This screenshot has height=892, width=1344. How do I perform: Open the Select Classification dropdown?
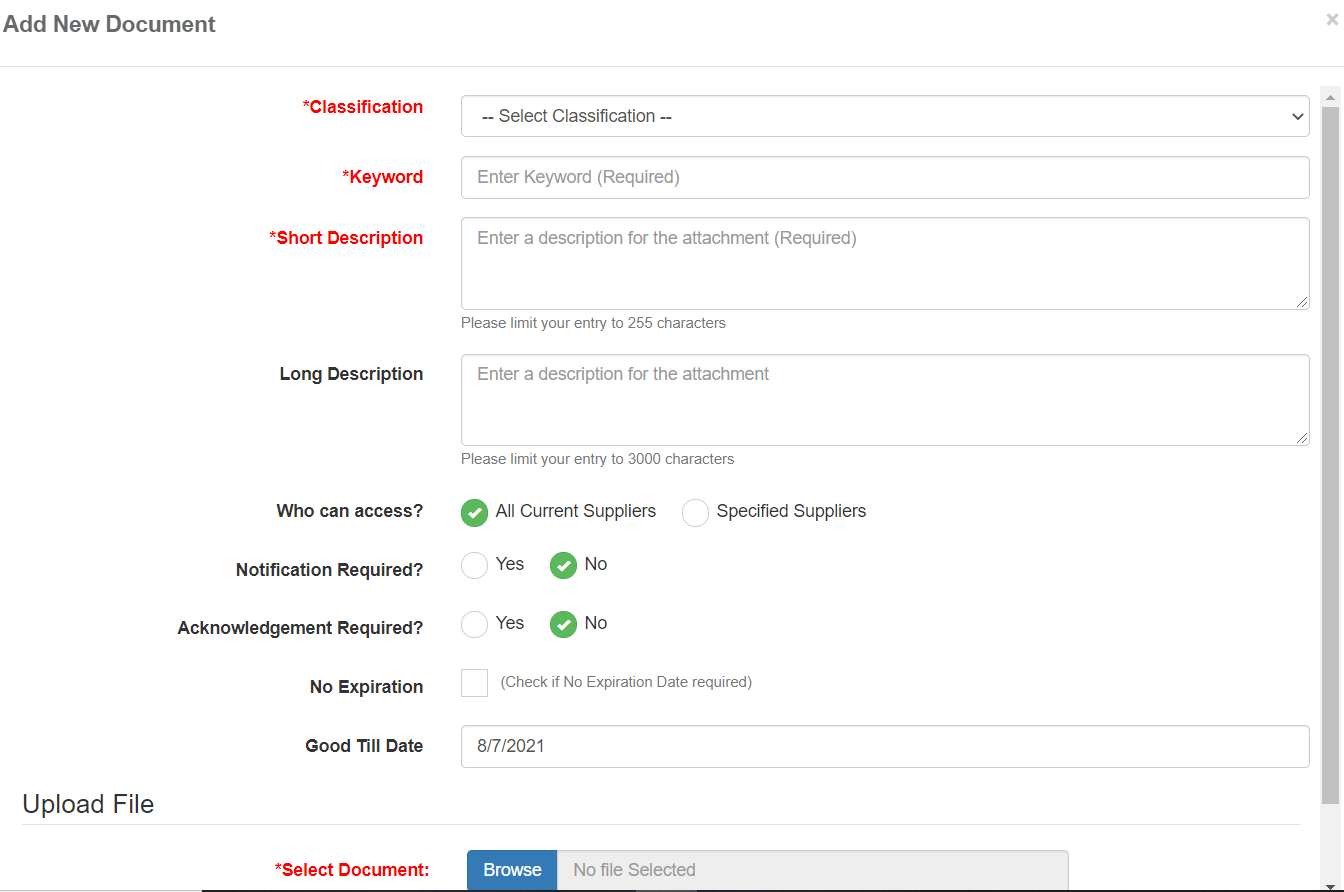pos(885,116)
